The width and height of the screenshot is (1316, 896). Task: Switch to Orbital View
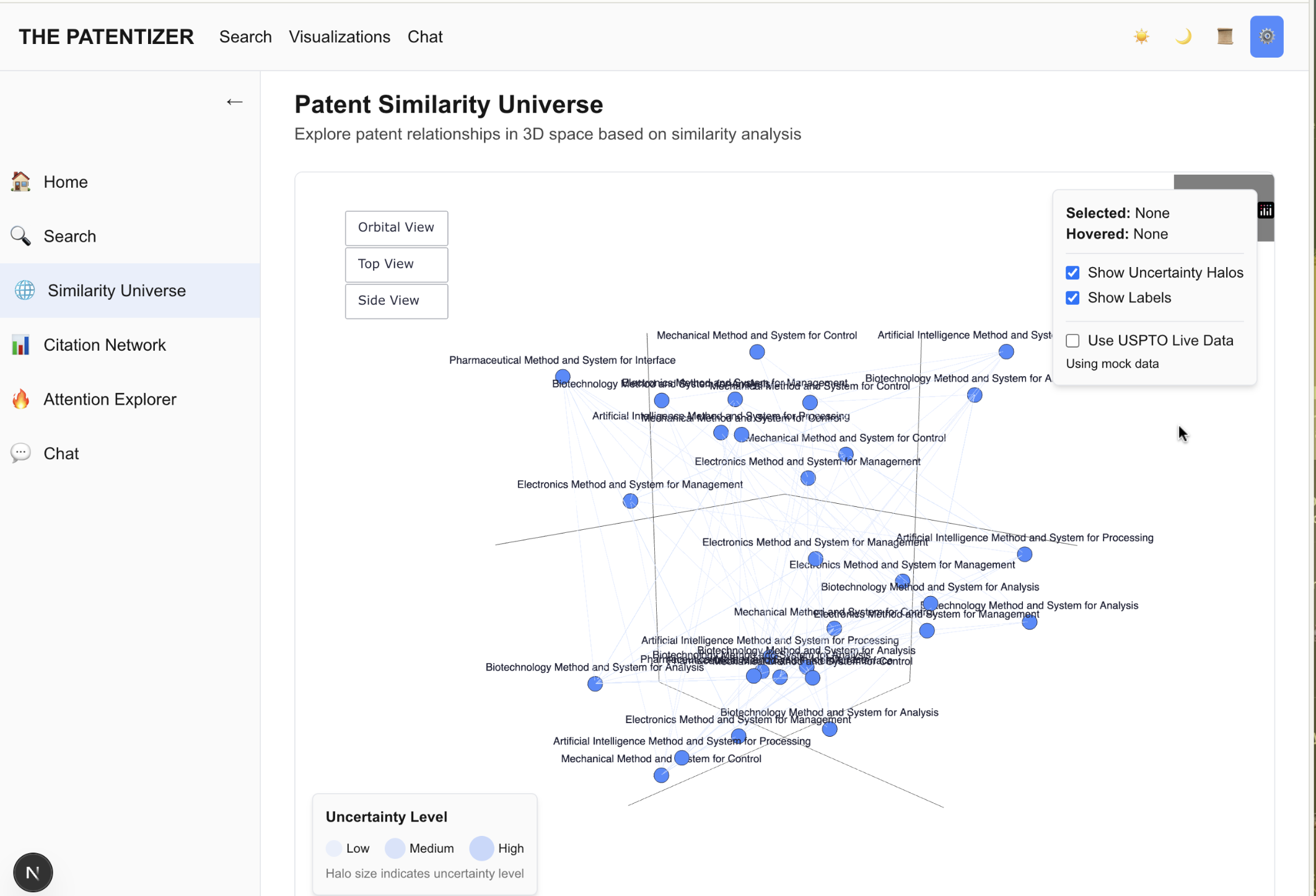(x=397, y=227)
